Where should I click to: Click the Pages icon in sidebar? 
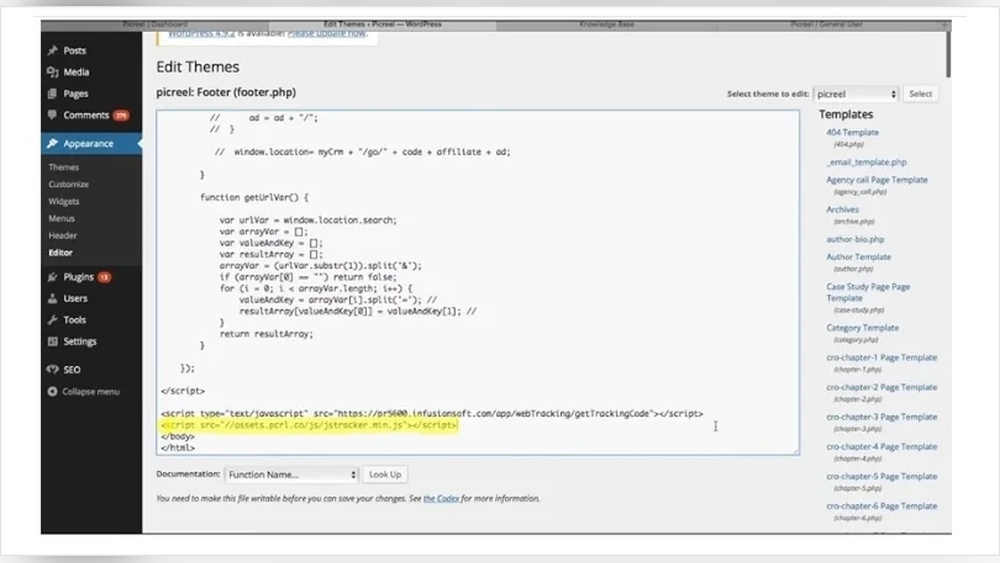coord(52,94)
